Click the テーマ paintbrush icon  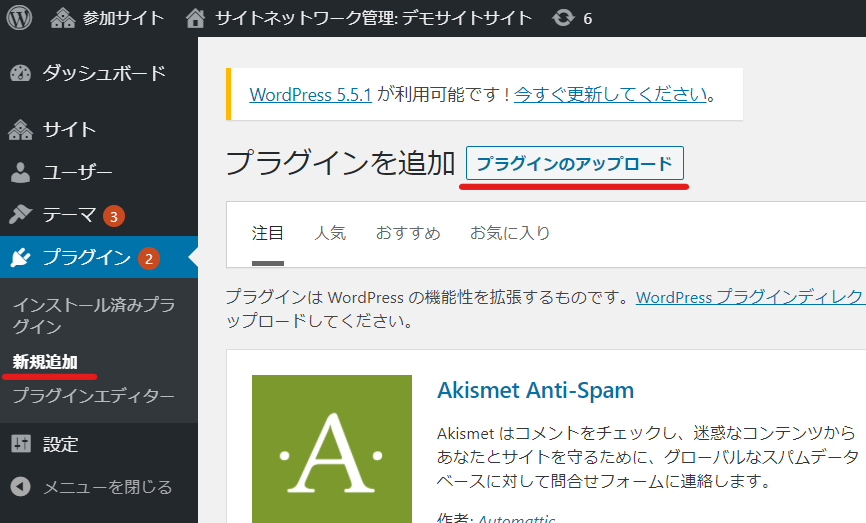[20, 214]
